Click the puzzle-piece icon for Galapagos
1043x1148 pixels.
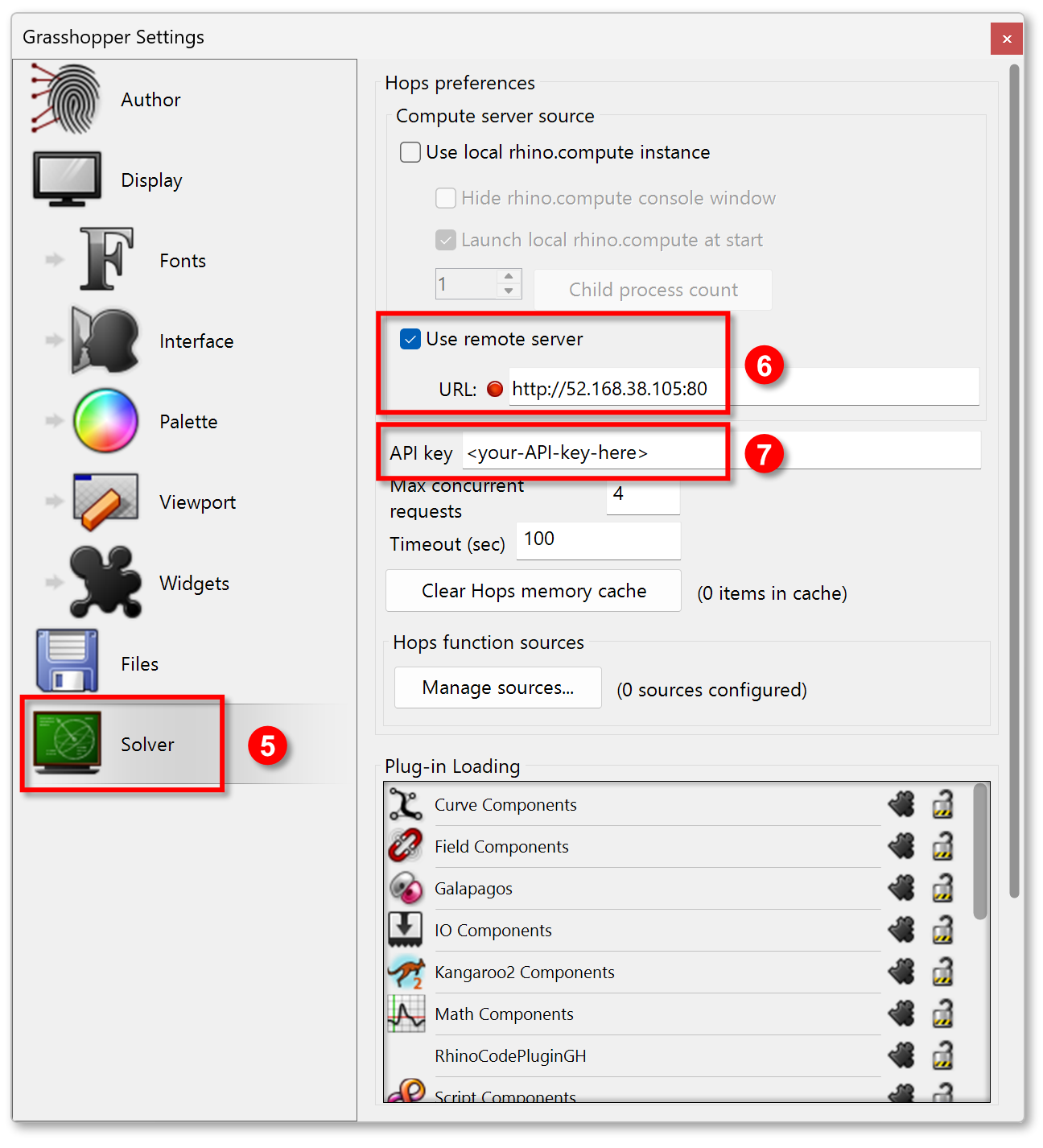click(902, 888)
